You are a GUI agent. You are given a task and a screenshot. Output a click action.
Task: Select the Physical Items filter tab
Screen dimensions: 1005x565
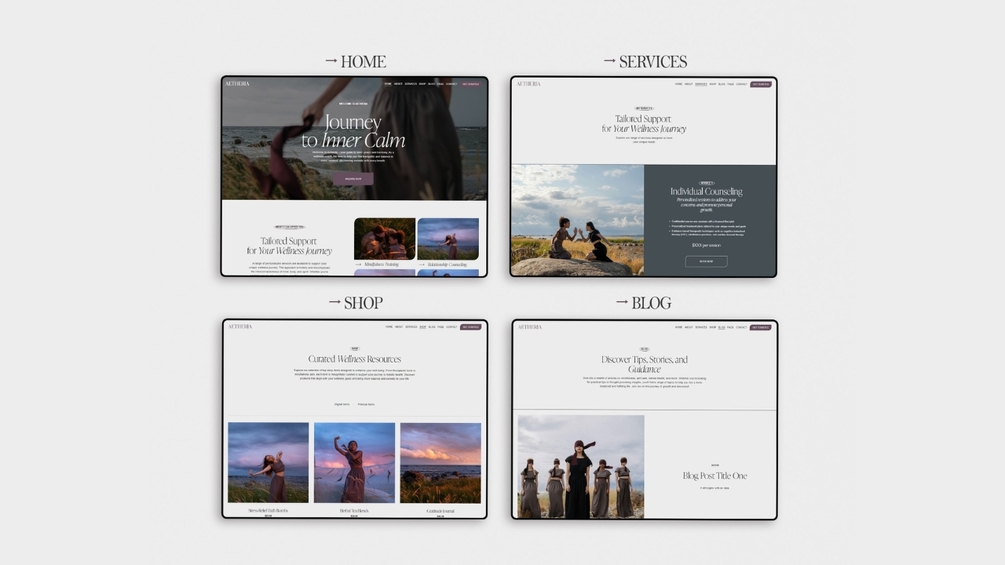(366, 404)
